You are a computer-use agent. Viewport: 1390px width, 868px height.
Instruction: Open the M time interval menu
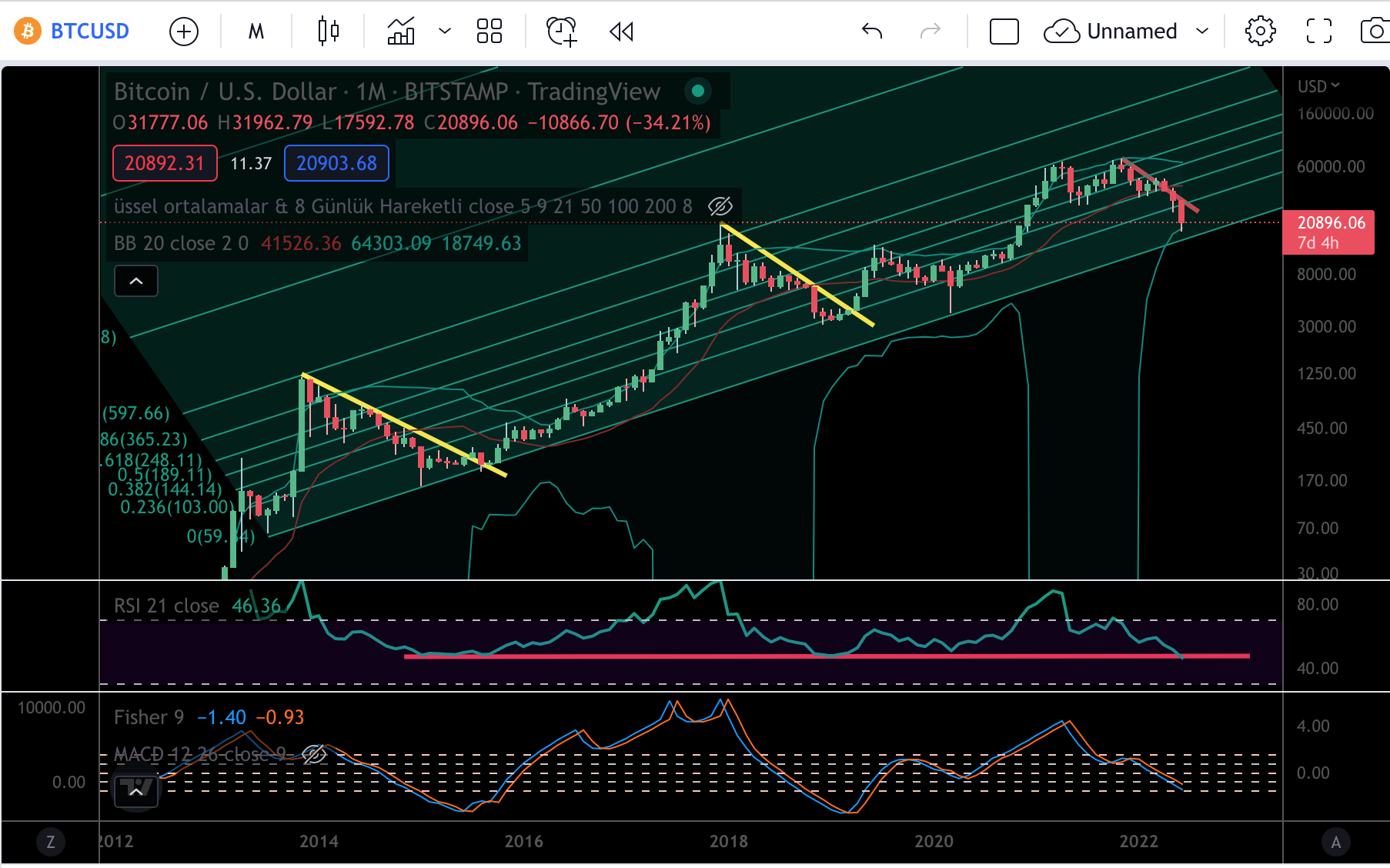256,32
